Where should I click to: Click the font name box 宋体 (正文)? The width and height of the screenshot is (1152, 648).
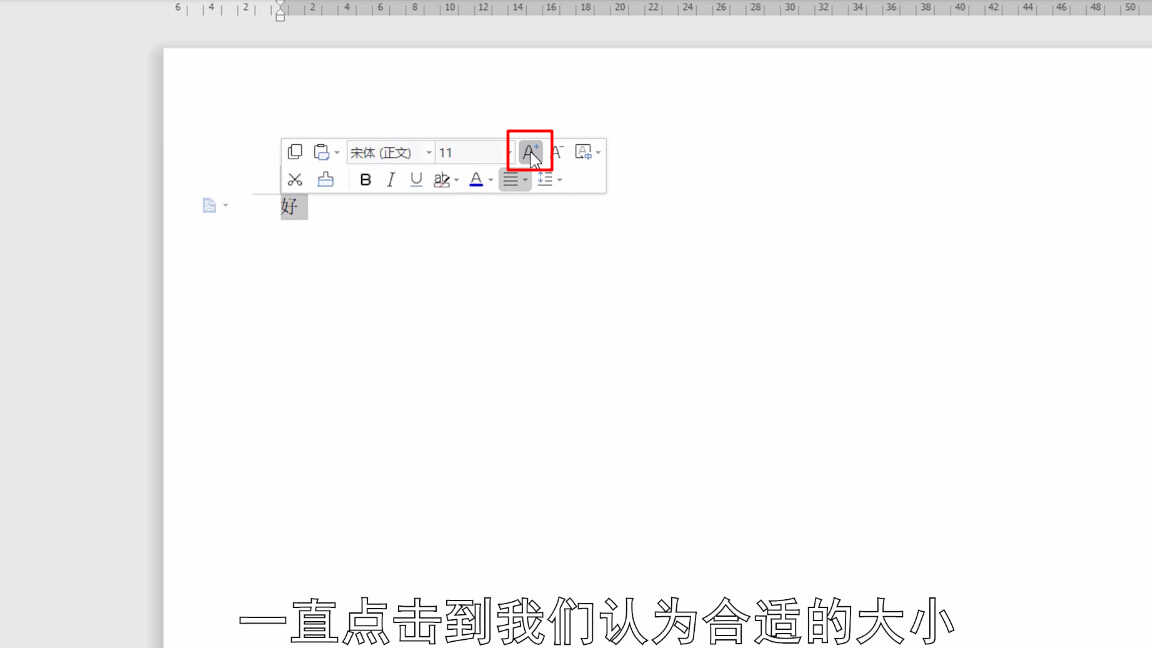(390, 152)
